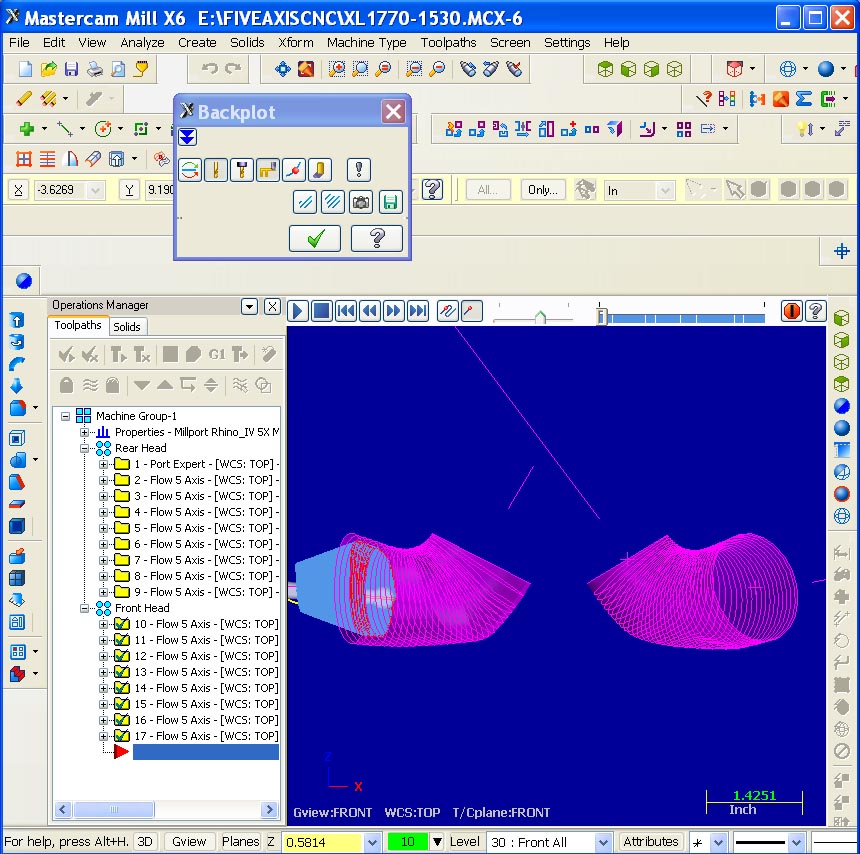Click the Z depth value field 0.5814
Image resolution: width=860 pixels, height=854 pixels.
click(x=322, y=842)
